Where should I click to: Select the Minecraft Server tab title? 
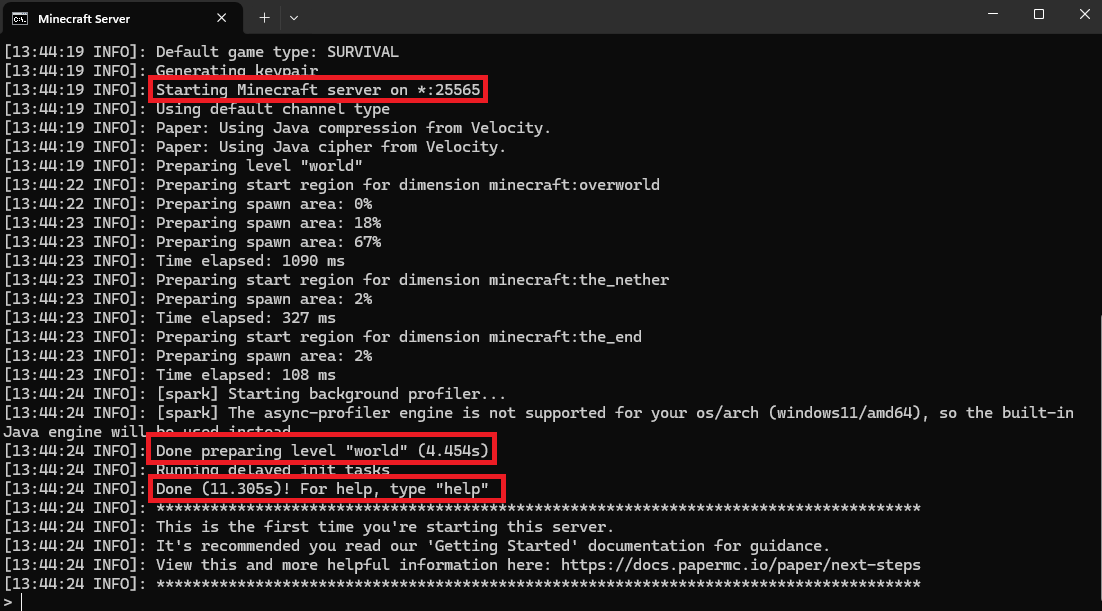click(x=84, y=18)
